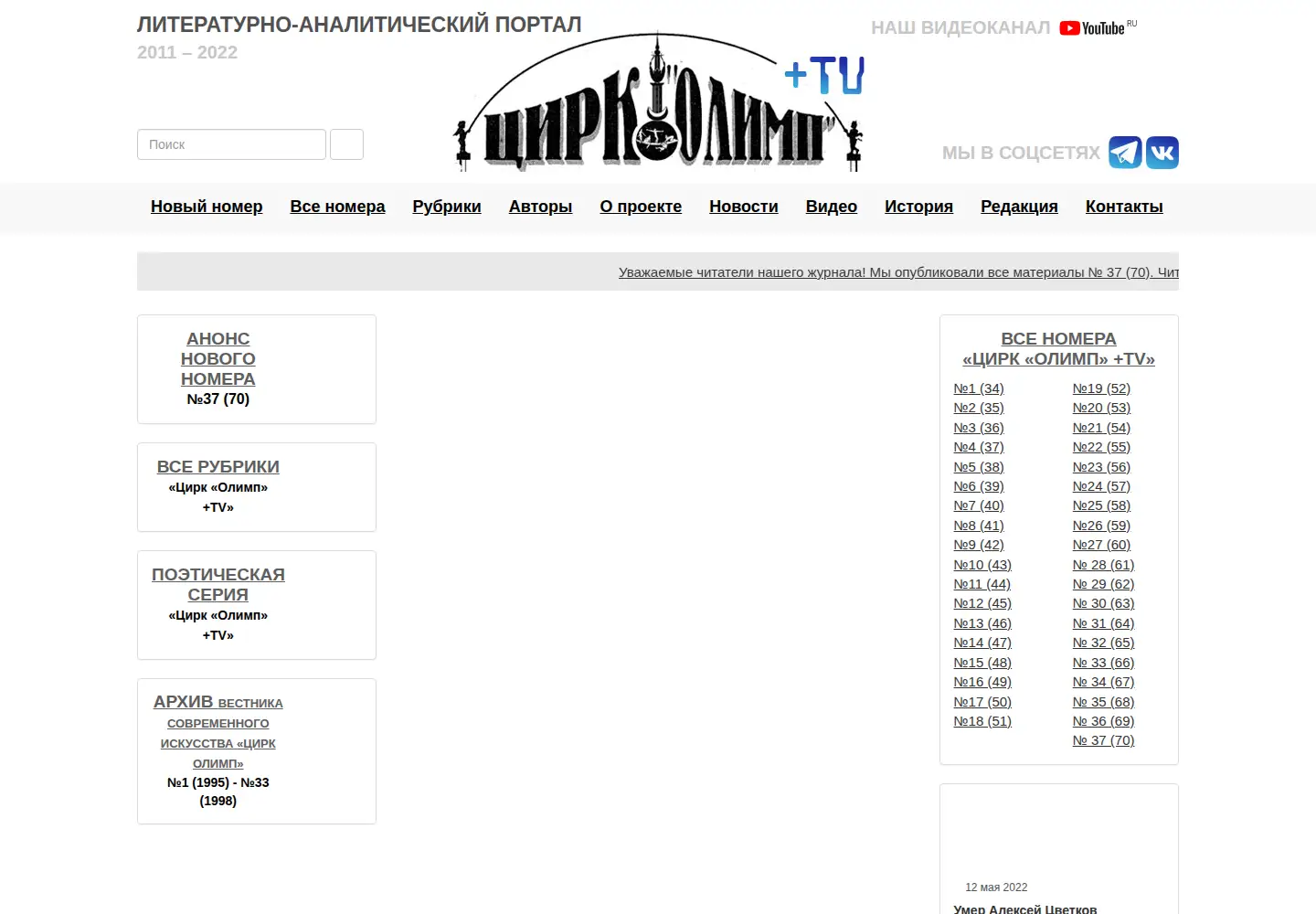Open the История page
This screenshot has height=914, width=1316.
[x=918, y=207]
